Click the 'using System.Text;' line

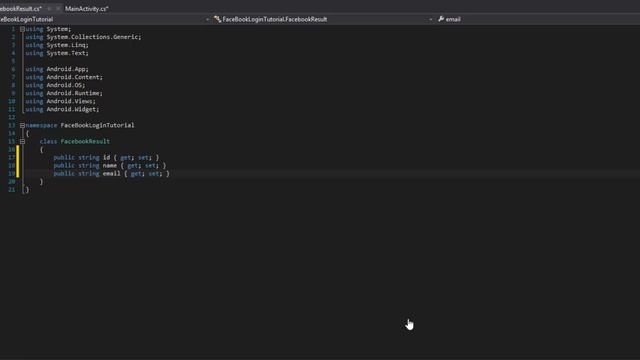click(57, 53)
